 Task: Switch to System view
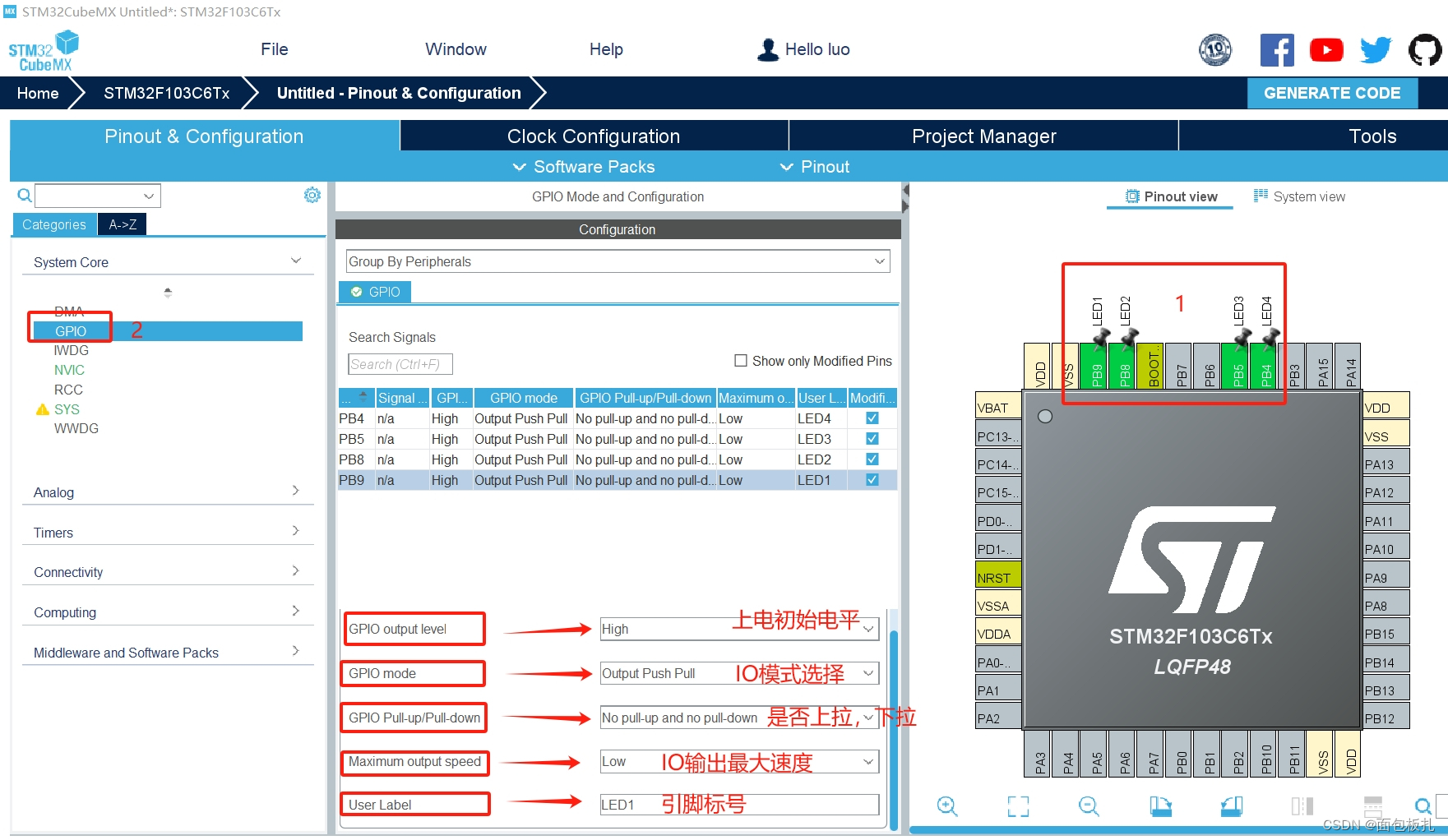point(1300,196)
